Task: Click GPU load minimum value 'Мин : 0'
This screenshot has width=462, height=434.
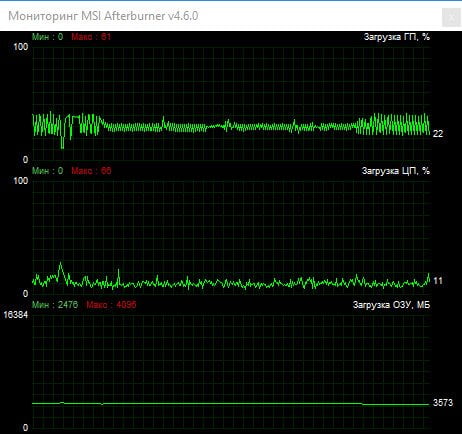Action: pos(47,37)
